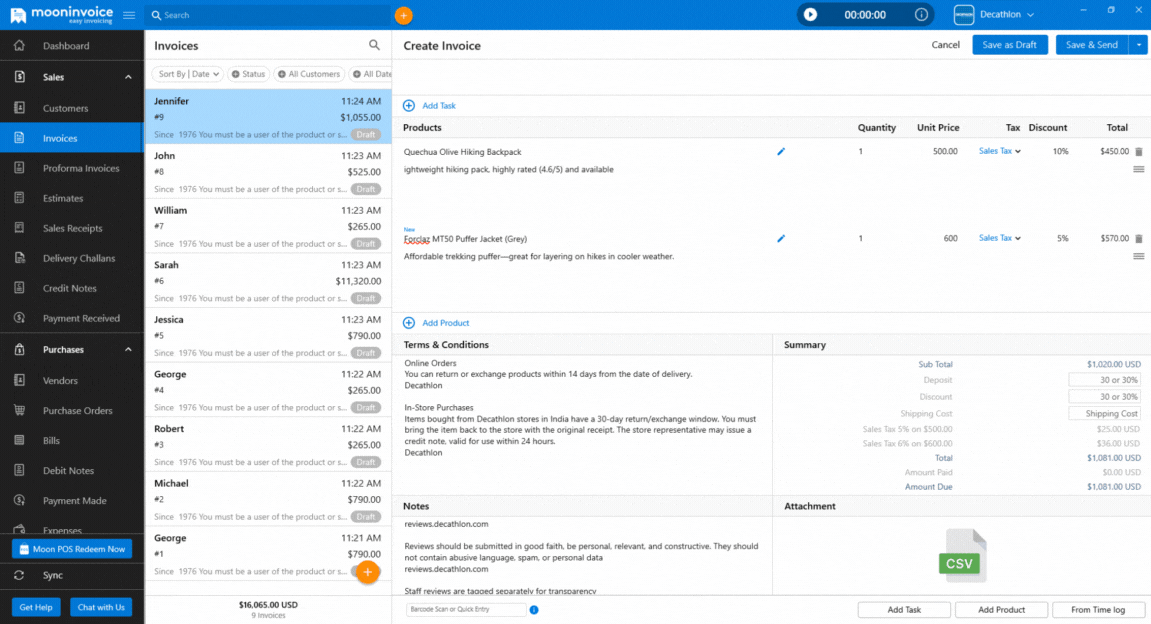Click Save as Draft
The height and width of the screenshot is (624, 1151).
tap(1009, 45)
